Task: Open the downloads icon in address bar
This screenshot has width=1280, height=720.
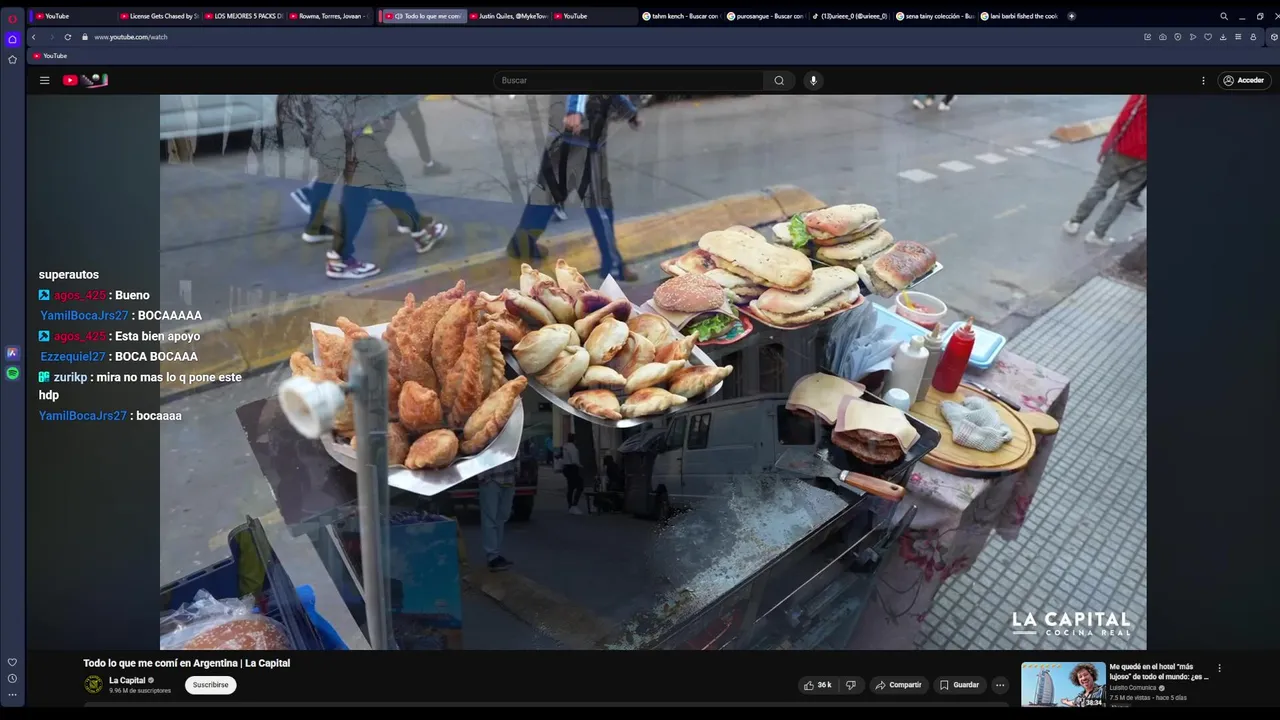Action: (1223, 37)
